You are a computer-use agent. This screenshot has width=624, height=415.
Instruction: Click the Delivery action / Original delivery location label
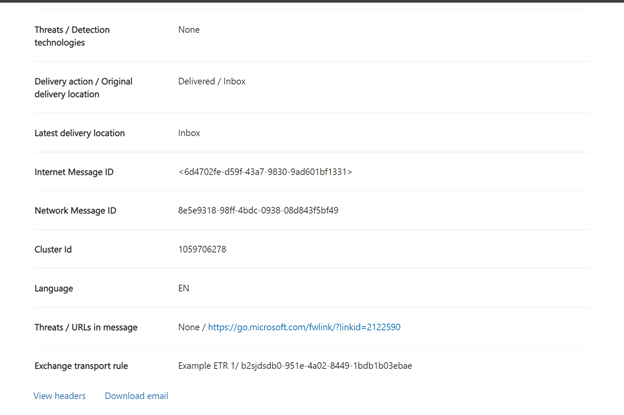[x=84, y=88]
